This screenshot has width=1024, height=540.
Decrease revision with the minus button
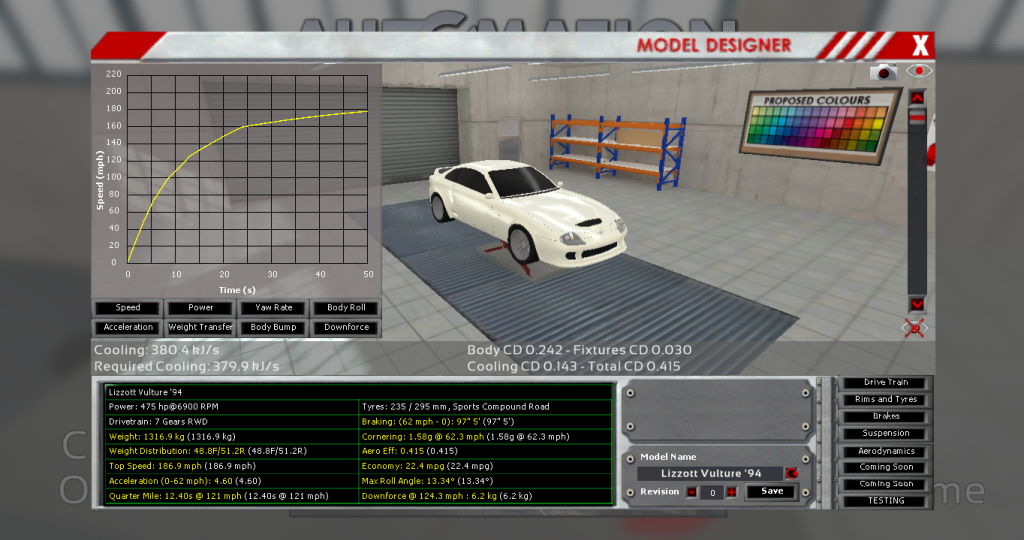coord(692,492)
